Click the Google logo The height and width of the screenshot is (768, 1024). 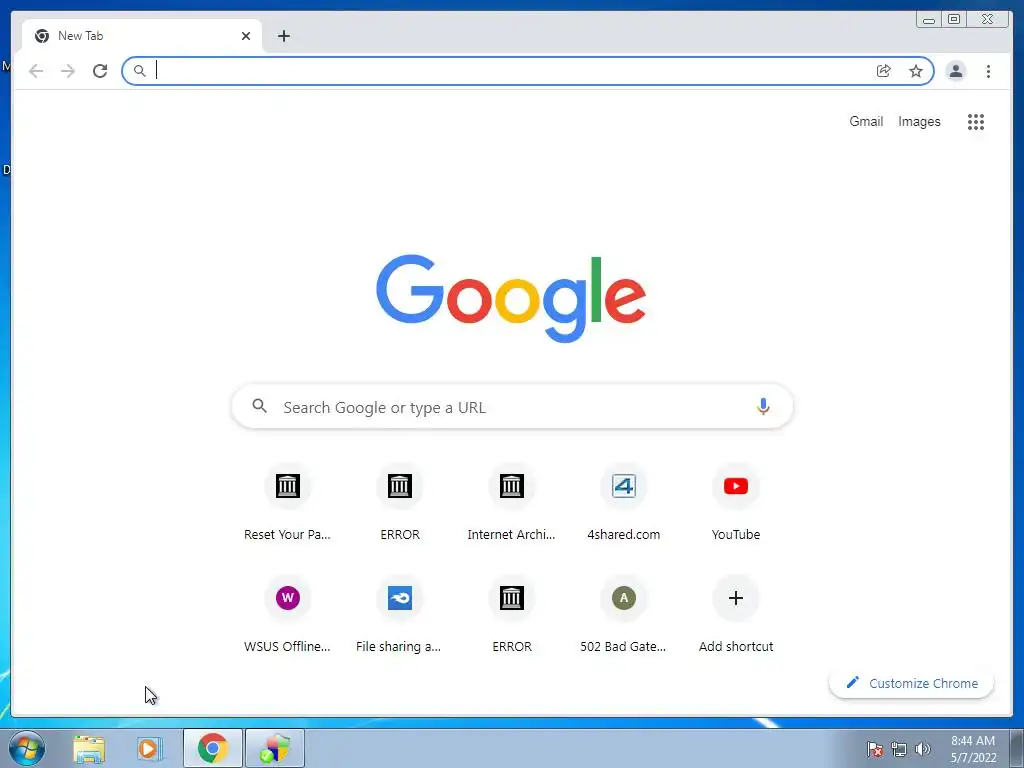point(511,298)
